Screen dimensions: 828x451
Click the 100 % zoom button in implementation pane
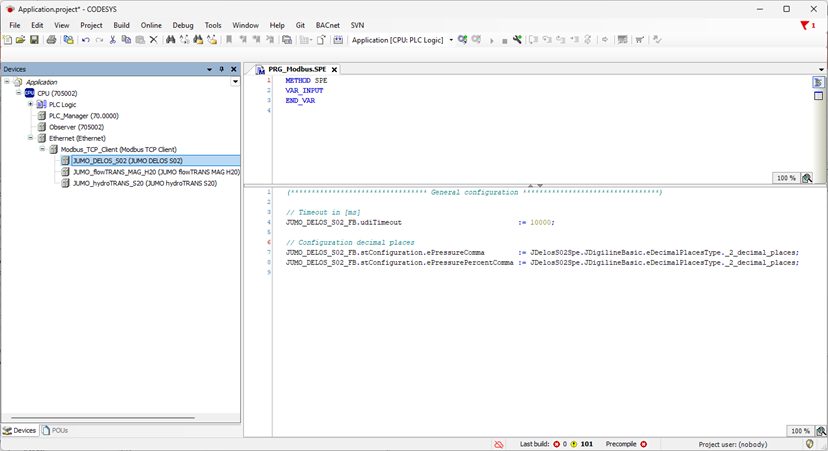coord(800,431)
